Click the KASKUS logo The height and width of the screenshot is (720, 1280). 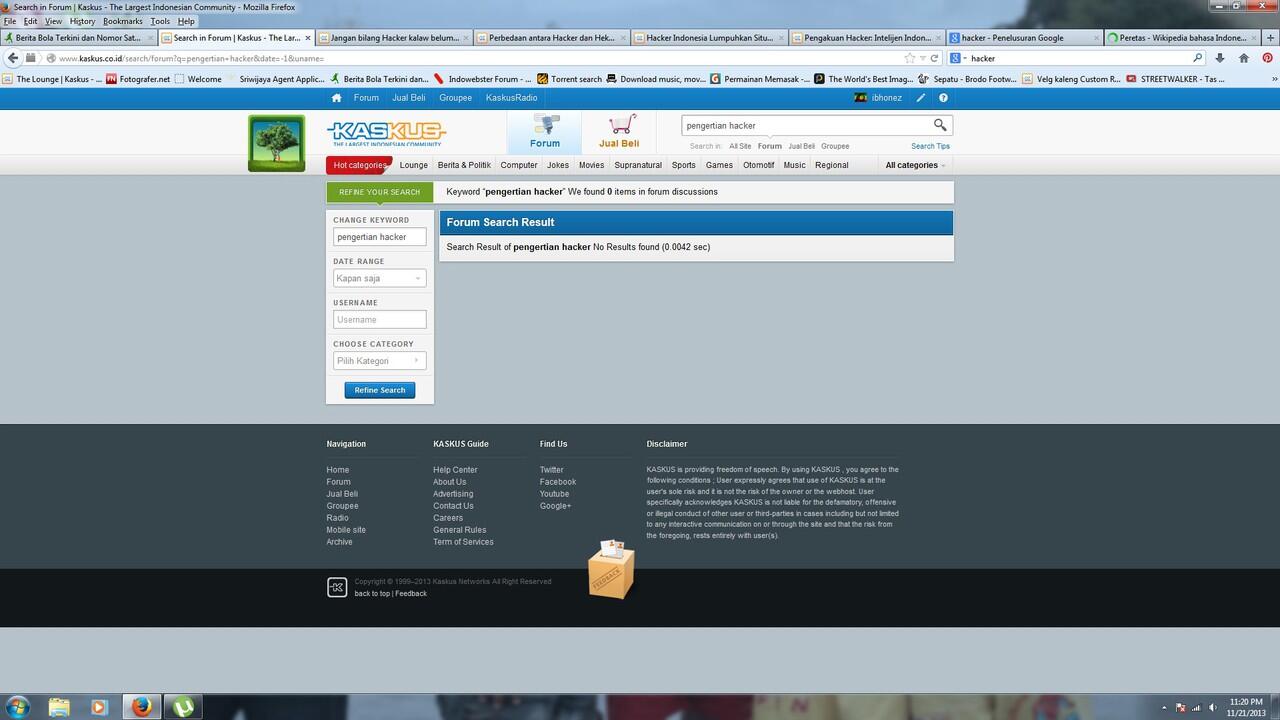pos(386,132)
